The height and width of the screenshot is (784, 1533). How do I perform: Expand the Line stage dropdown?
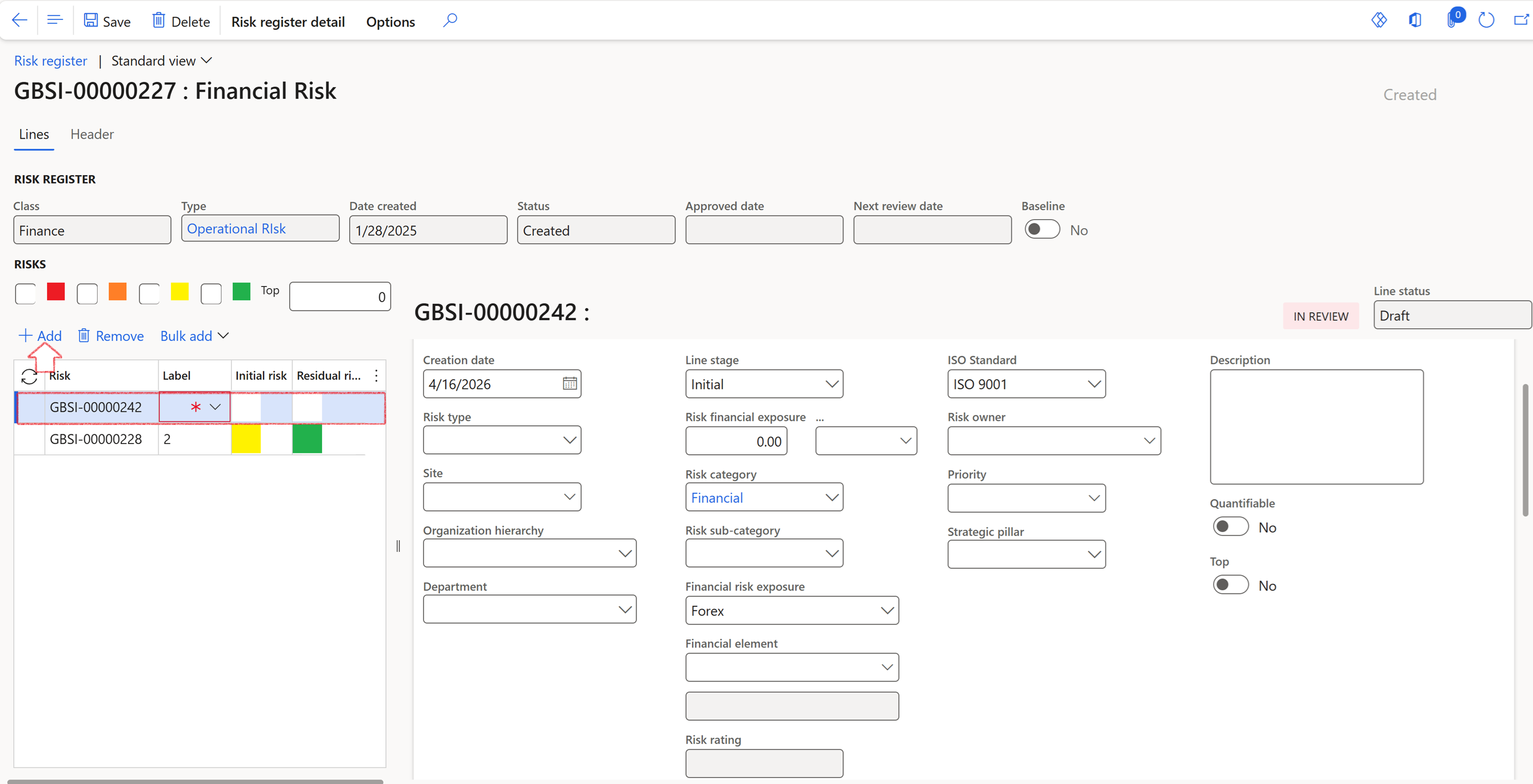click(x=832, y=384)
